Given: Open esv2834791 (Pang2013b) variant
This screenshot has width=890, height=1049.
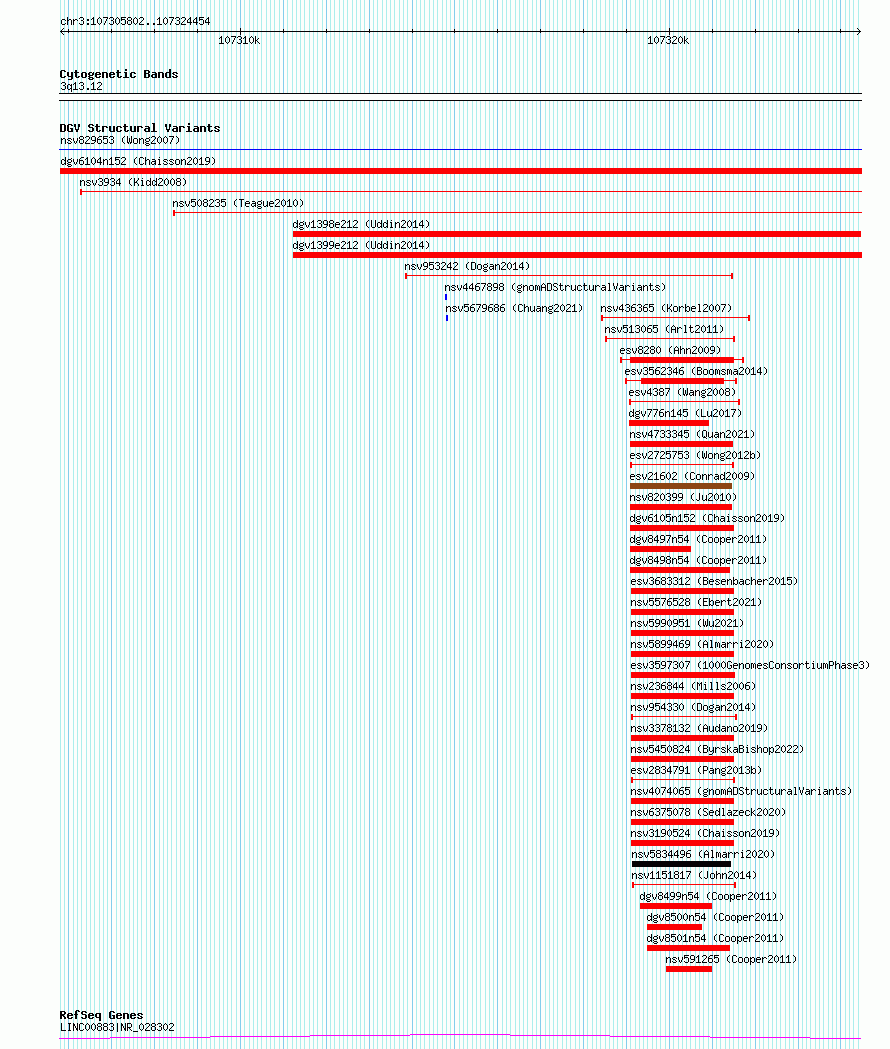Looking at the screenshot, I should coord(696,771).
